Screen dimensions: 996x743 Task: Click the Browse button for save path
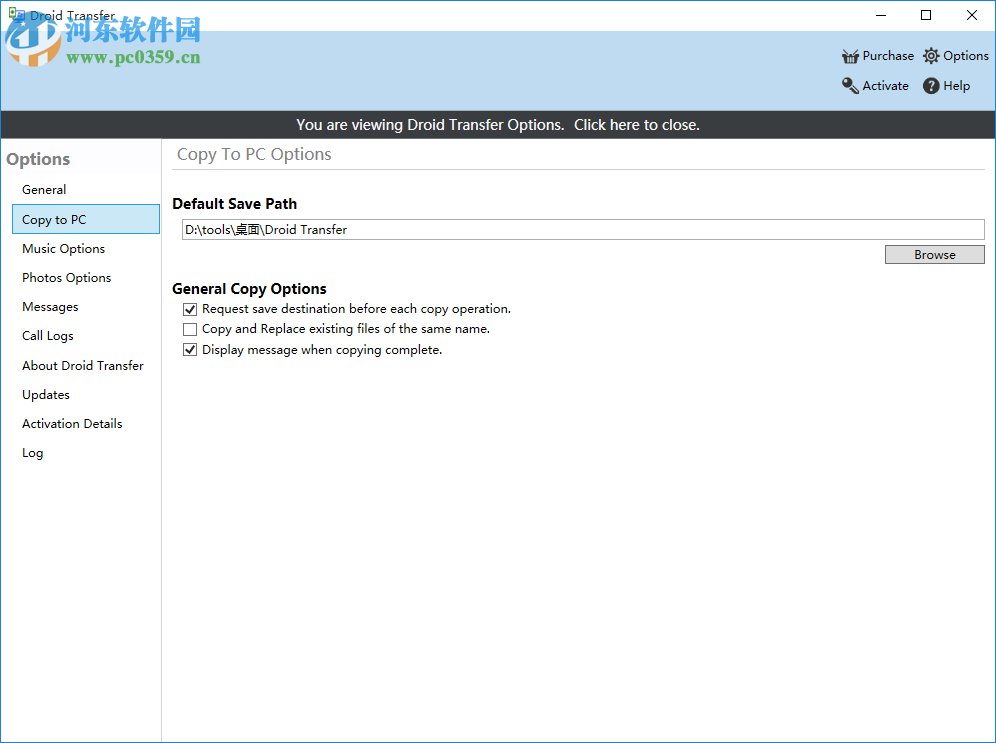point(933,254)
